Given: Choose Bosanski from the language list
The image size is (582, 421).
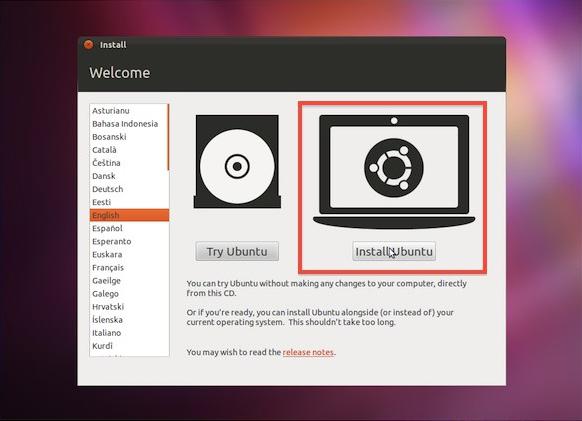Looking at the screenshot, I should [129, 137].
